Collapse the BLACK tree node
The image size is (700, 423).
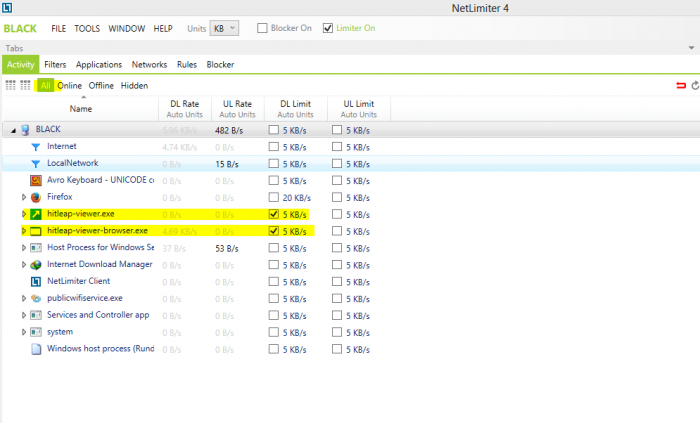[x=13, y=130]
